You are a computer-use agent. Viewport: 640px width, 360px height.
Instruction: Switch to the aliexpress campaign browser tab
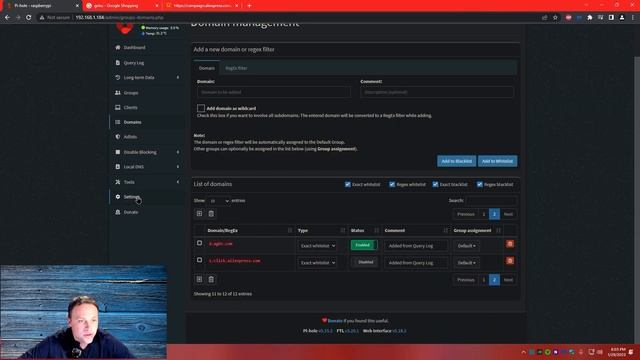pyautogui.click(x=202, y=6)
